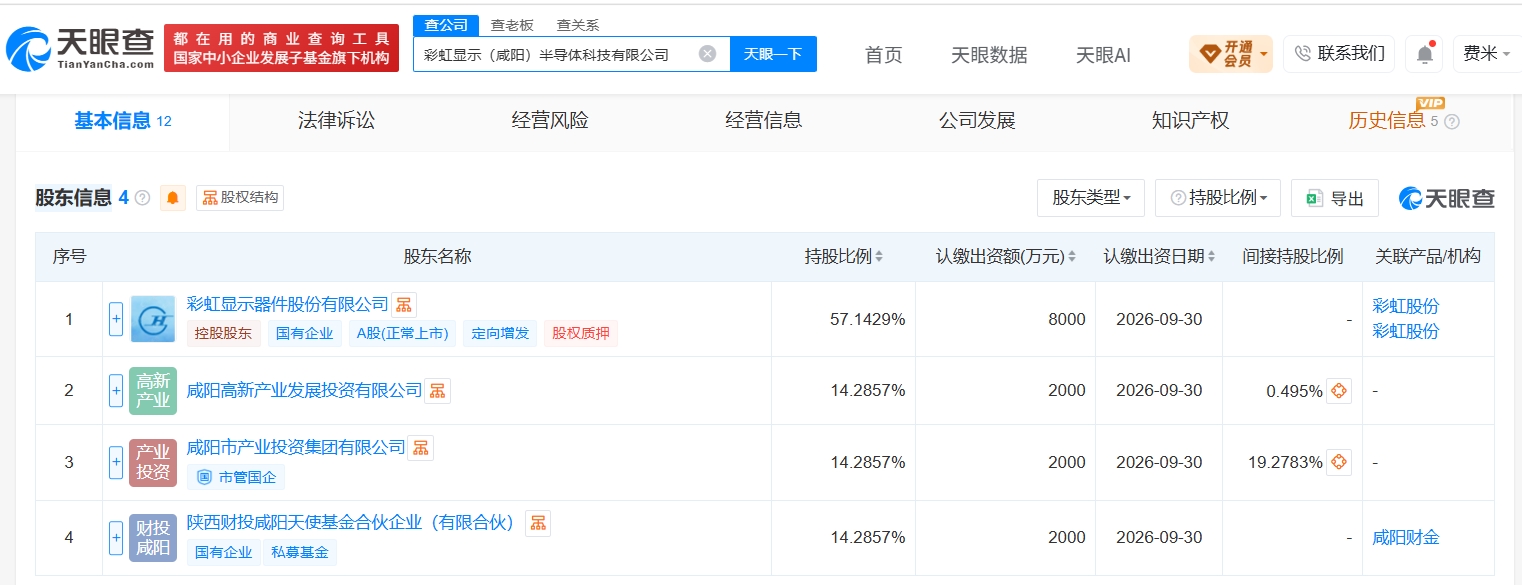1522x585 pixels.
Task: Click the 股权结构 button
Action: (x=240, y=198)
